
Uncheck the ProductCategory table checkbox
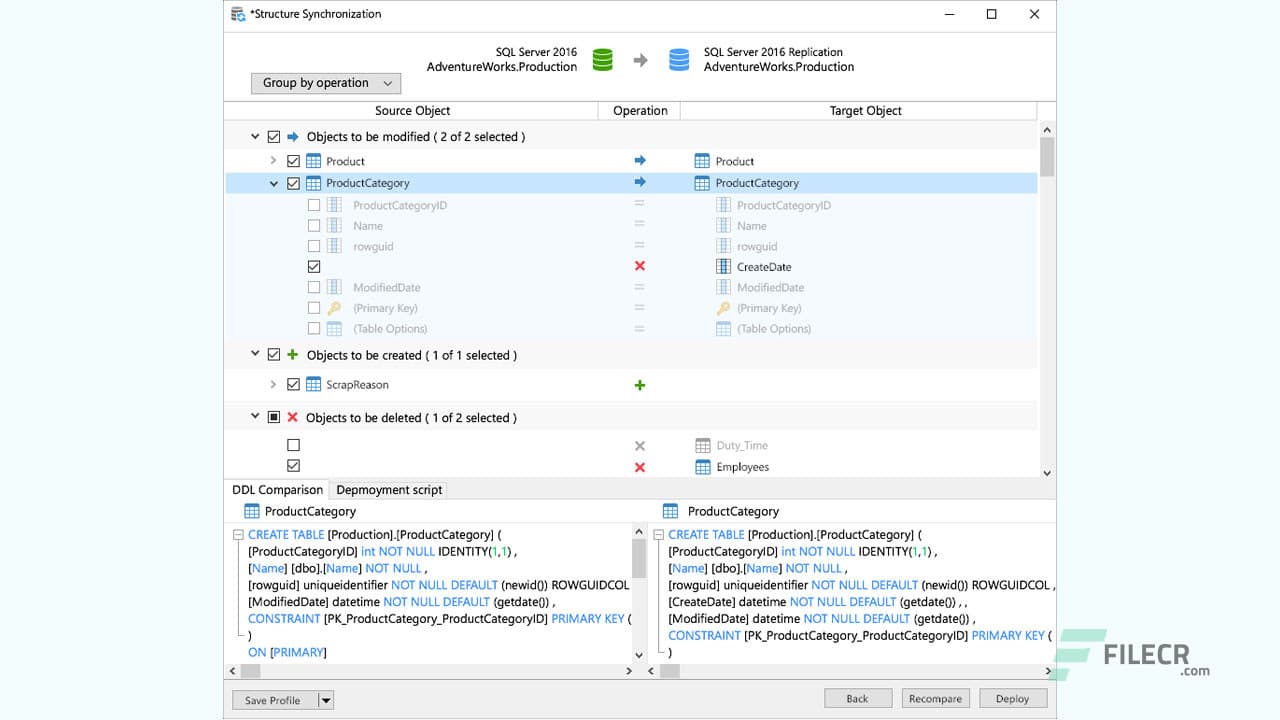pyautogui.click(x=293, y=183)
